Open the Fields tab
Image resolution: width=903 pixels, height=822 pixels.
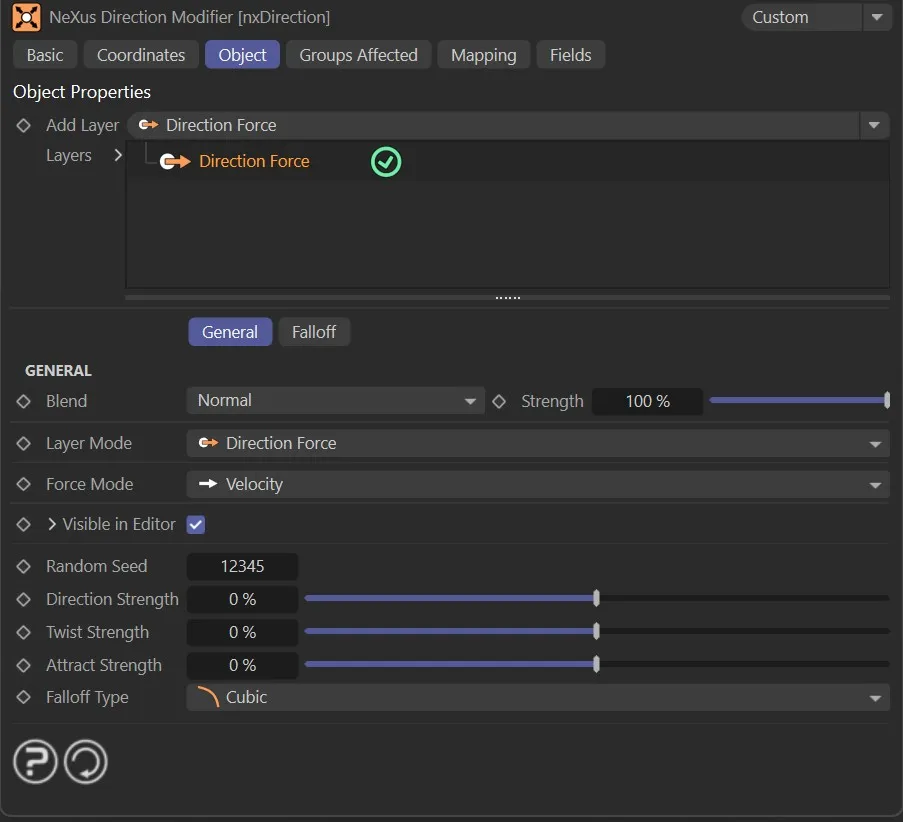tap(570, 55)
